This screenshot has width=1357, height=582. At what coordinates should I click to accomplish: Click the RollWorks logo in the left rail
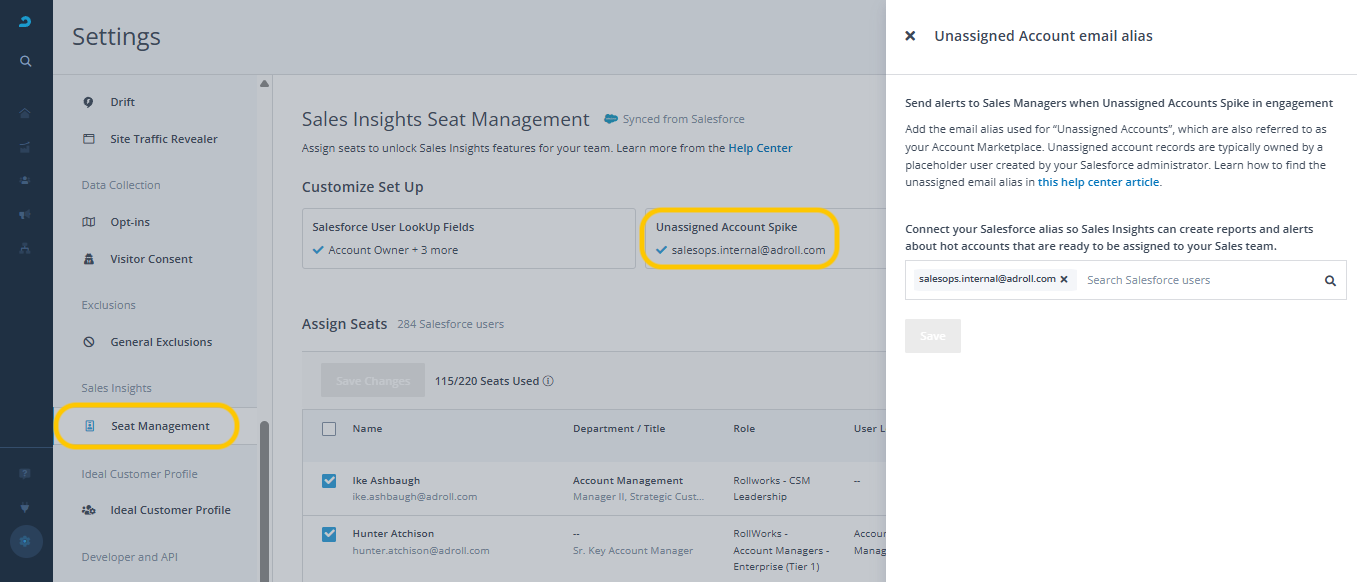[x=25, y=22]
